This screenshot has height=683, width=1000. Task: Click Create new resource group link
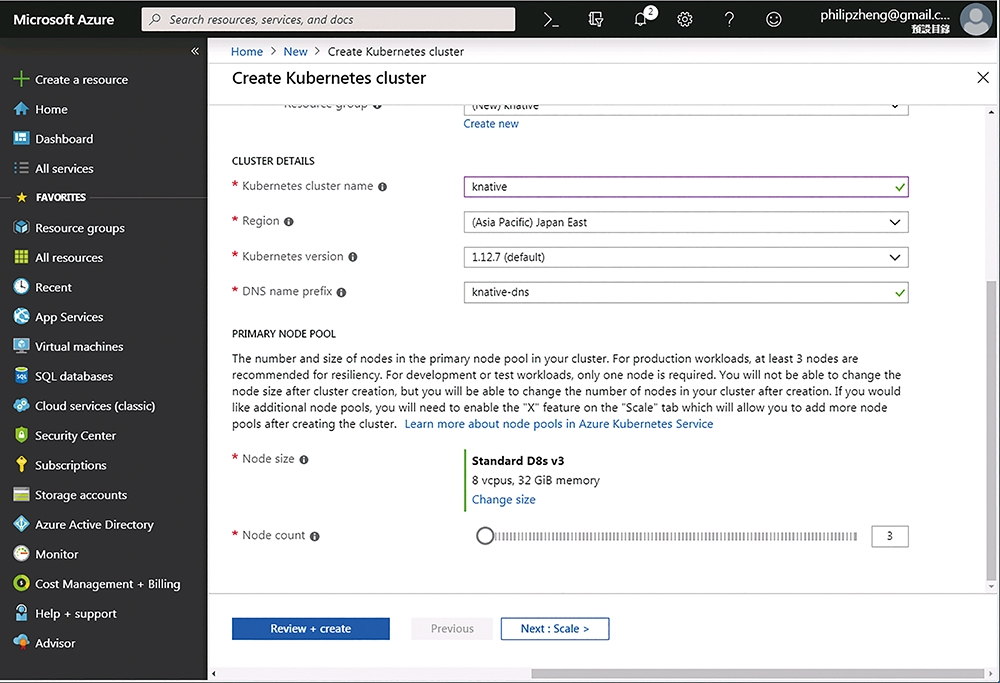(x=491, y=124)
